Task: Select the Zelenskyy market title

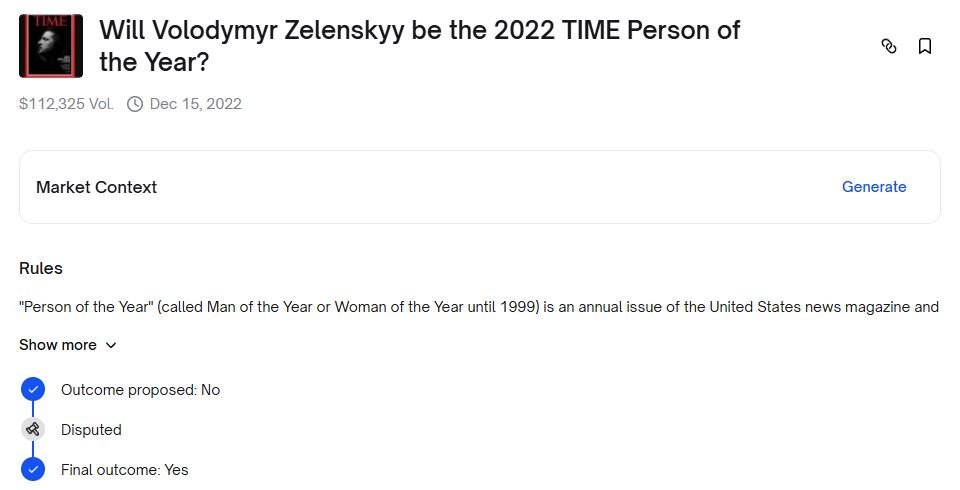Action: click(420, 46)
